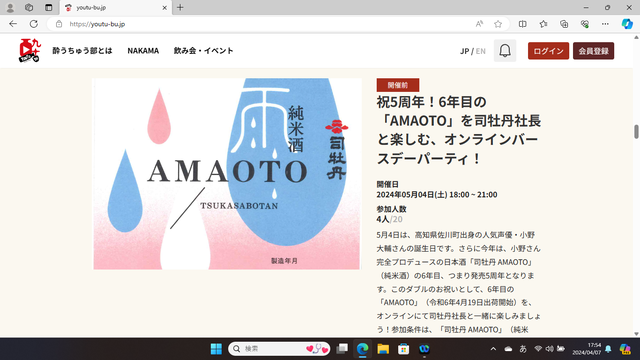Click the site logo
The width and height of the screenshot is (640, 360).
tap(30, 51)
